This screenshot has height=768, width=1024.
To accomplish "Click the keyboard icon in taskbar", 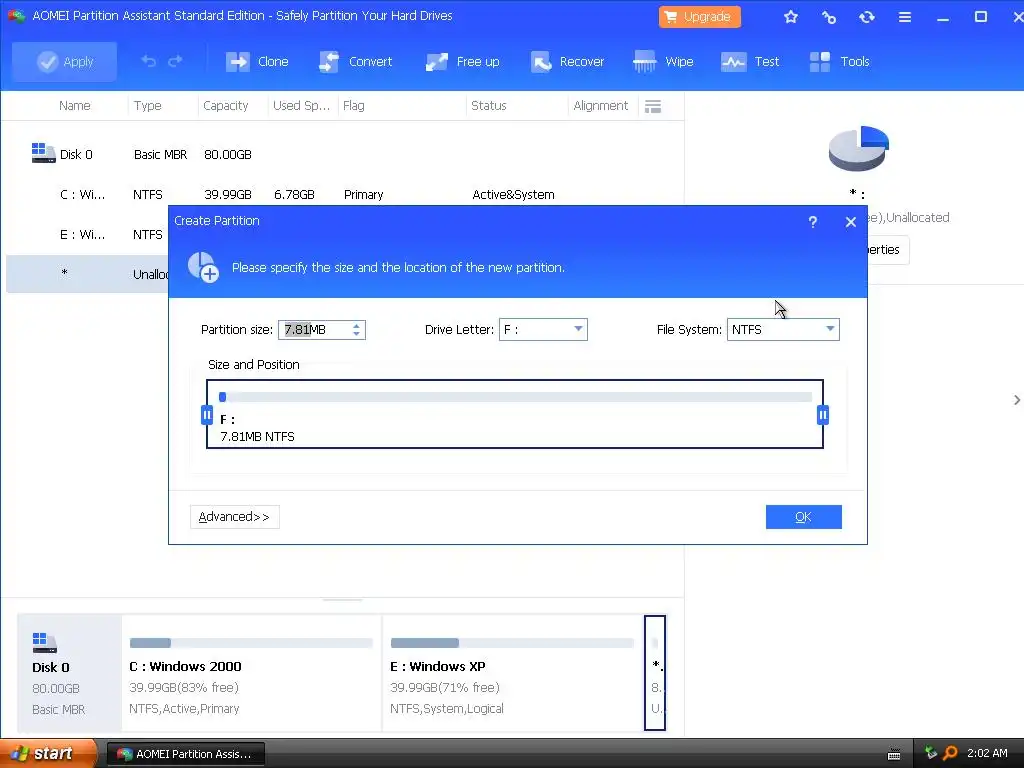I will (894, 754).
